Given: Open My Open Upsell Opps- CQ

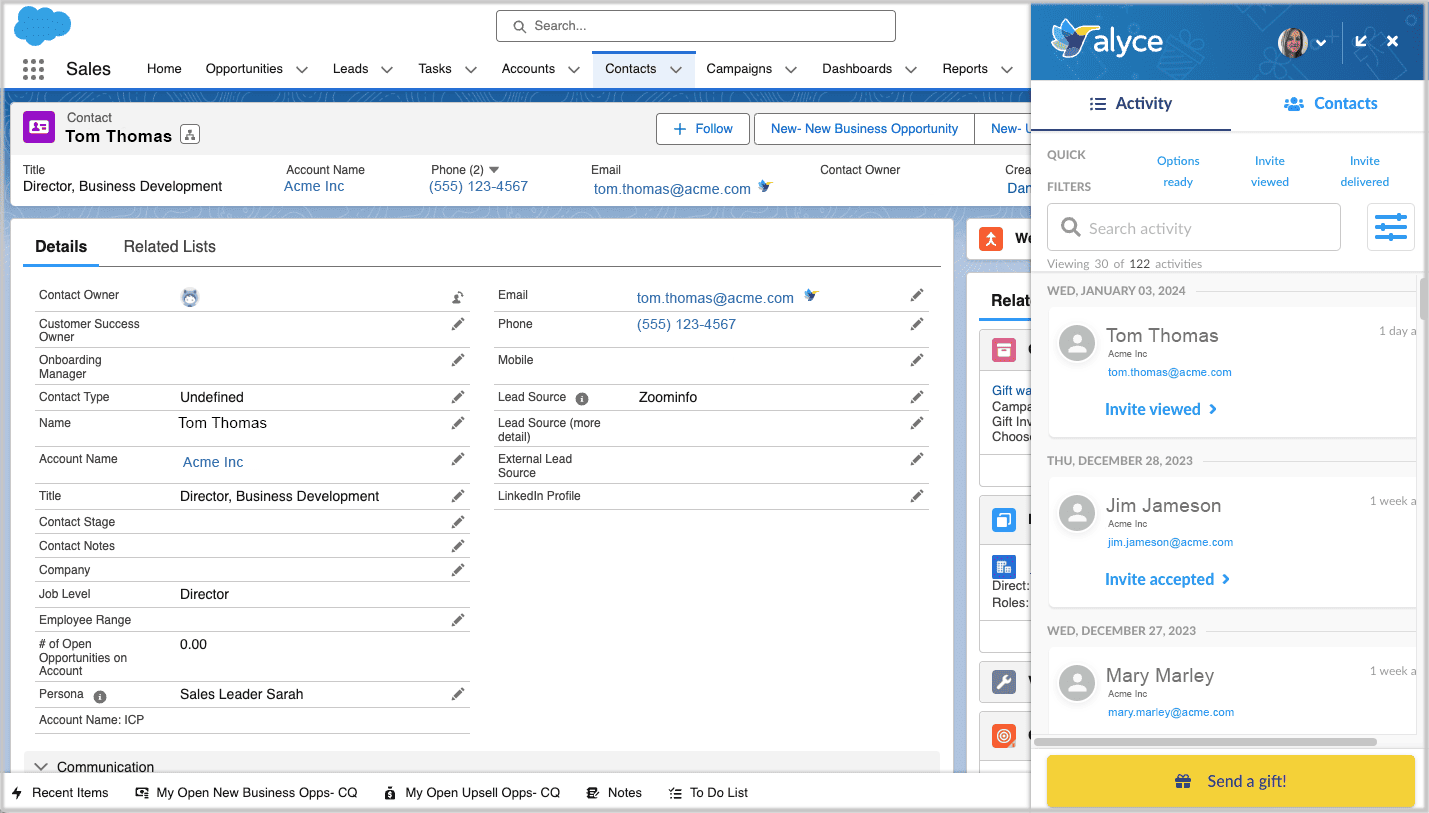Looking at the screenshot, I should (472, 793).
